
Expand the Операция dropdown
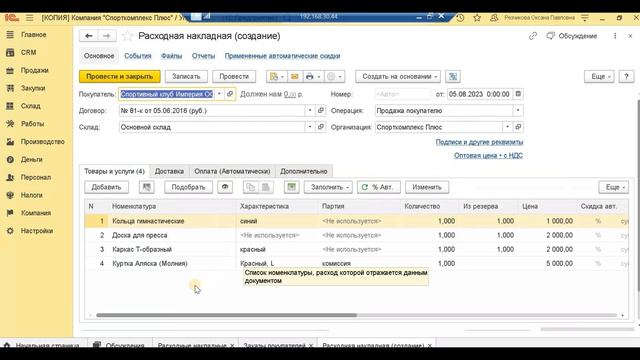518,111
